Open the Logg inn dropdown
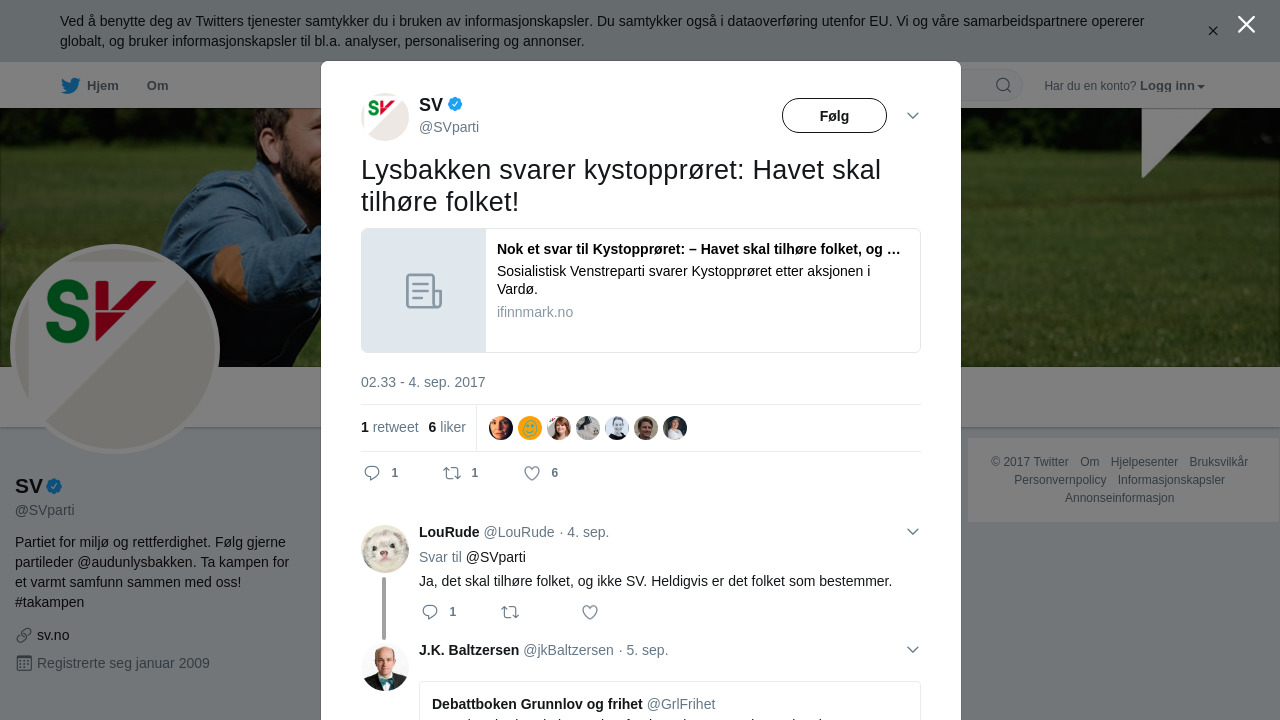Image resolution: width=1280 pixels, height=720 pixels. [1172, 86]
